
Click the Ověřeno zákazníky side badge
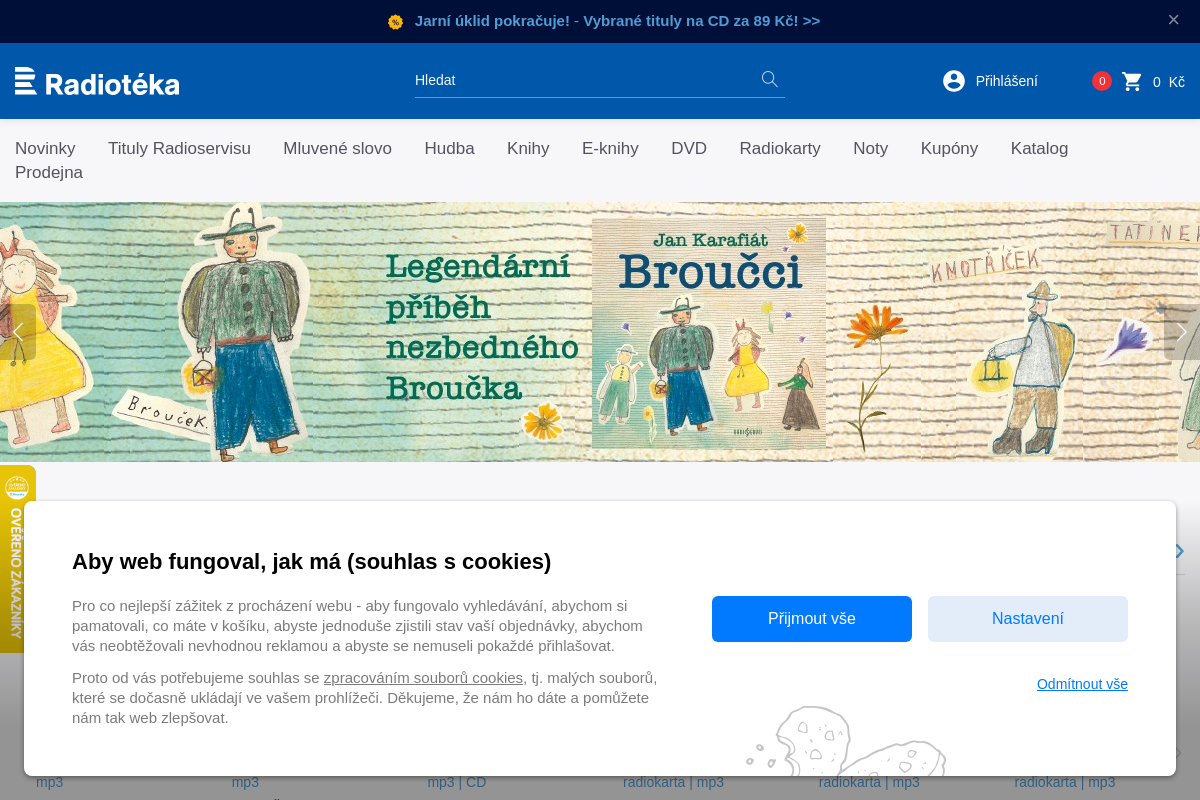pos(17,559)
